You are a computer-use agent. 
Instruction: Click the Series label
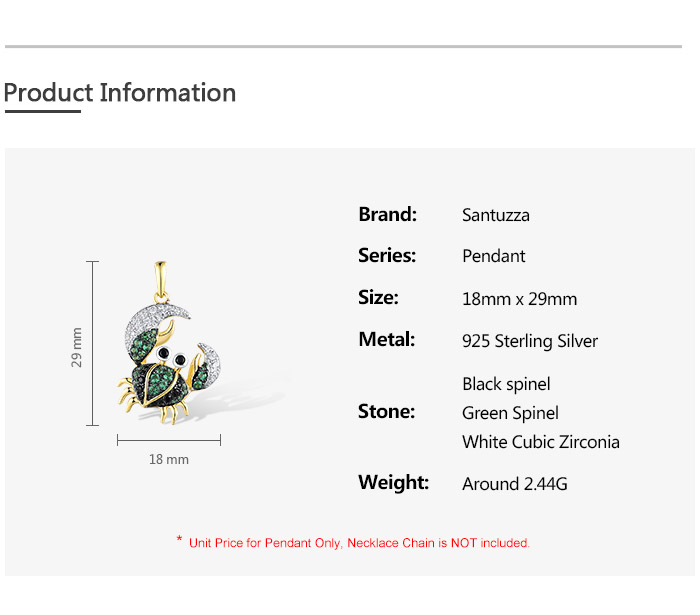click(x=387, y=255)
